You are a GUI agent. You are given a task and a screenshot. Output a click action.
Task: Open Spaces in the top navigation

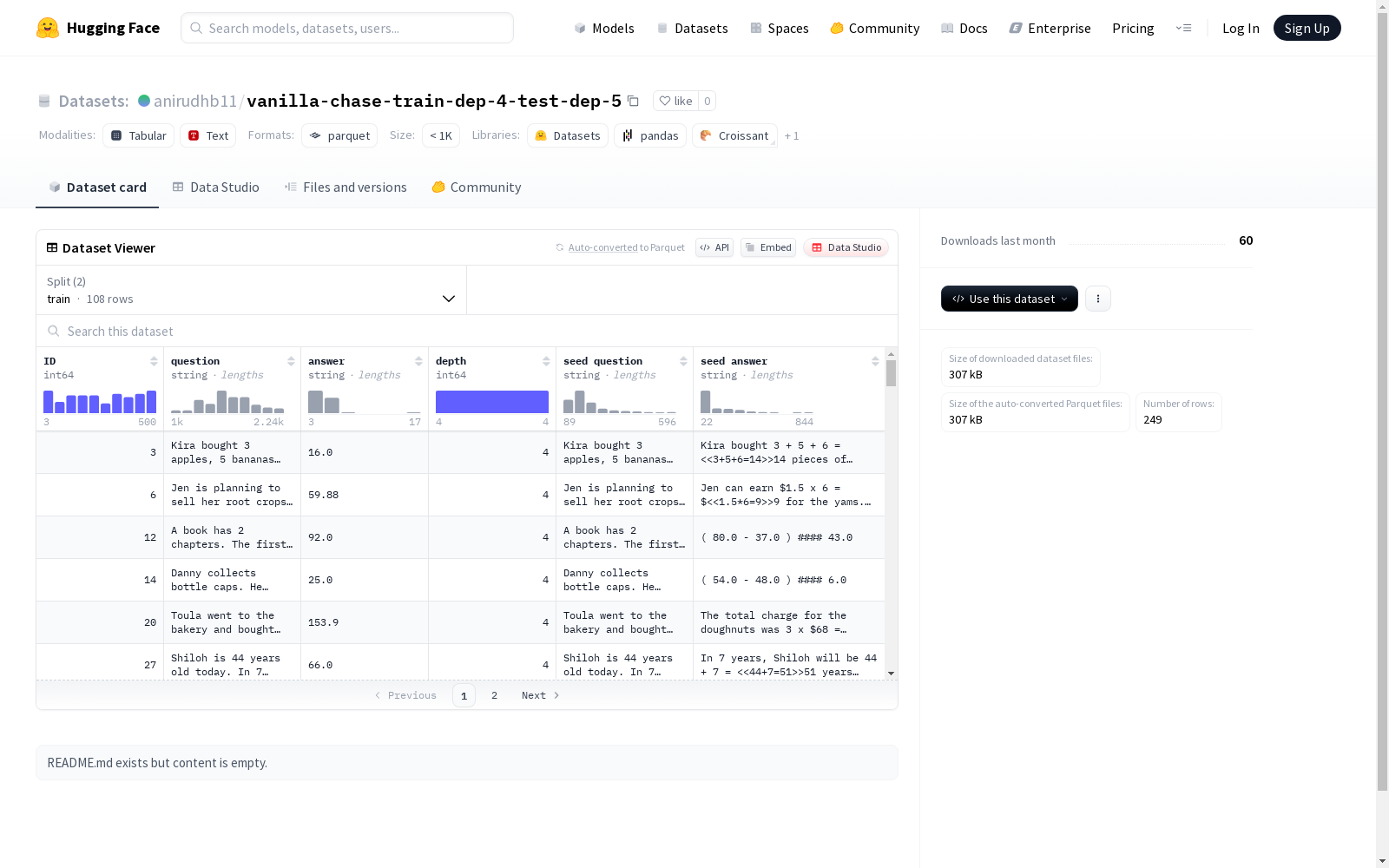(x=779, y=28)
